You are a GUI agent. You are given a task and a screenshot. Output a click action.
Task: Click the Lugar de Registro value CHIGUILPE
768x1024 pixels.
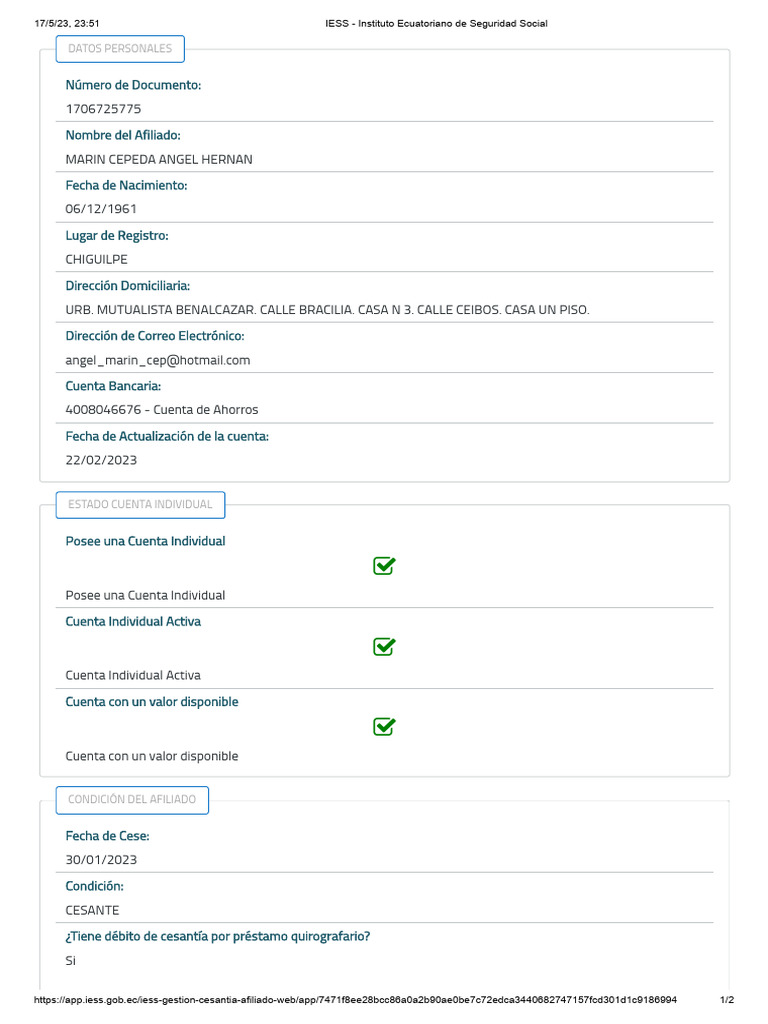(97, 259)
